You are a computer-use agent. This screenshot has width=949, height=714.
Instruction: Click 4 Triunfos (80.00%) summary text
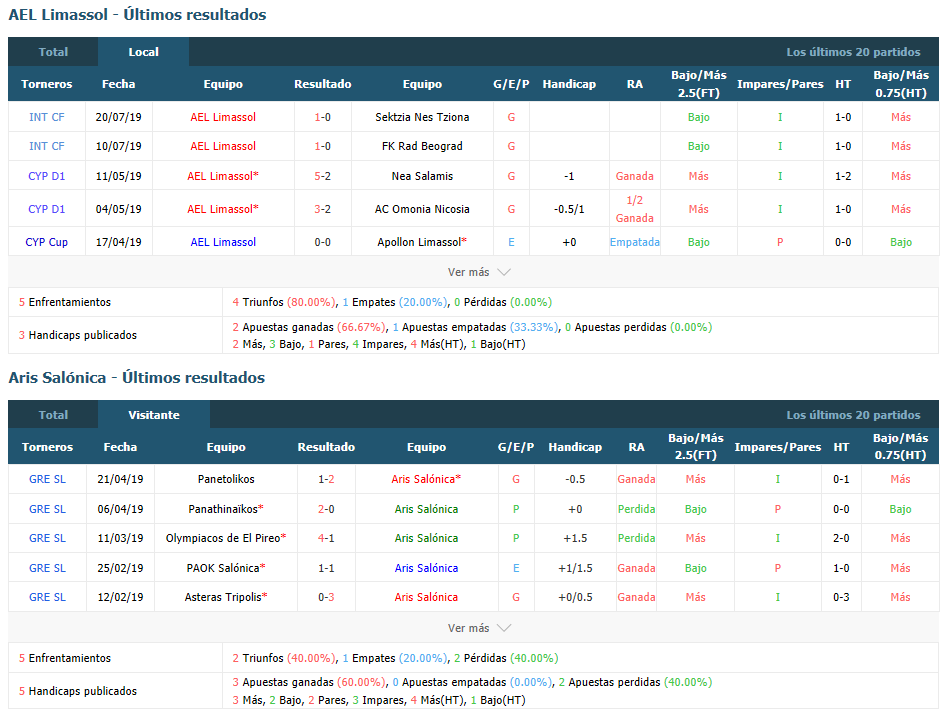[x=283, y=302]
